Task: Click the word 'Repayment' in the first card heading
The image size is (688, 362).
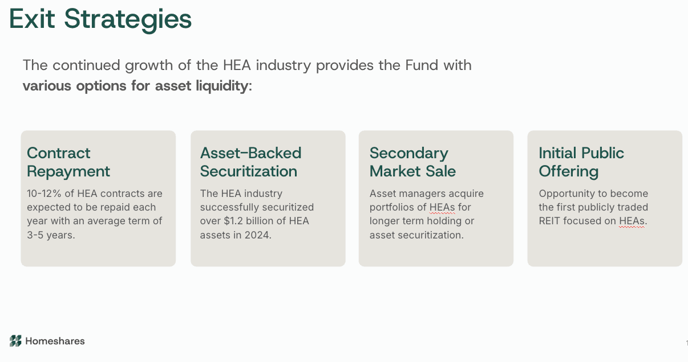Action: [68, 172]
